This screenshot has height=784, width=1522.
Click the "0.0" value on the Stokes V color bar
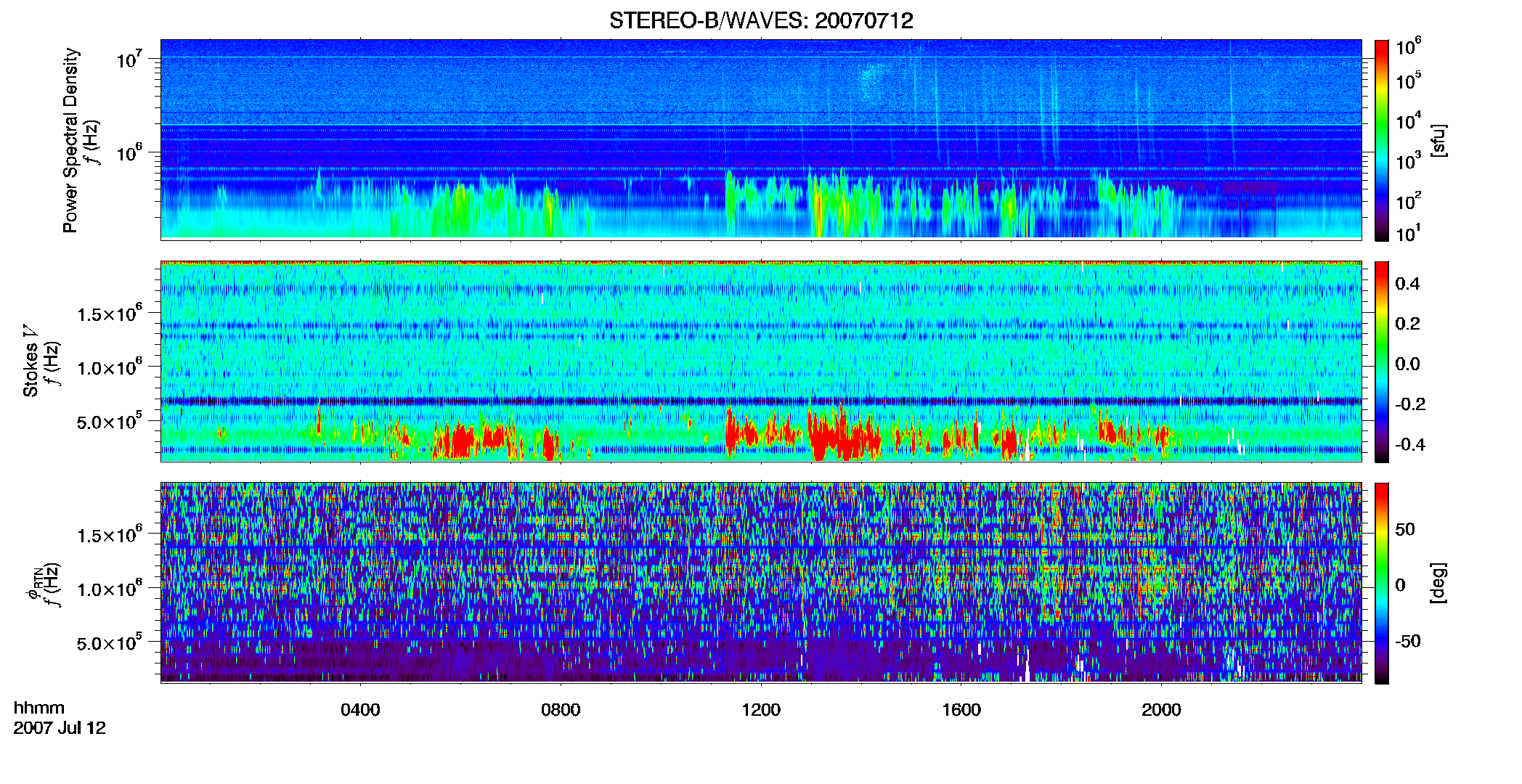click(1407, 364)
